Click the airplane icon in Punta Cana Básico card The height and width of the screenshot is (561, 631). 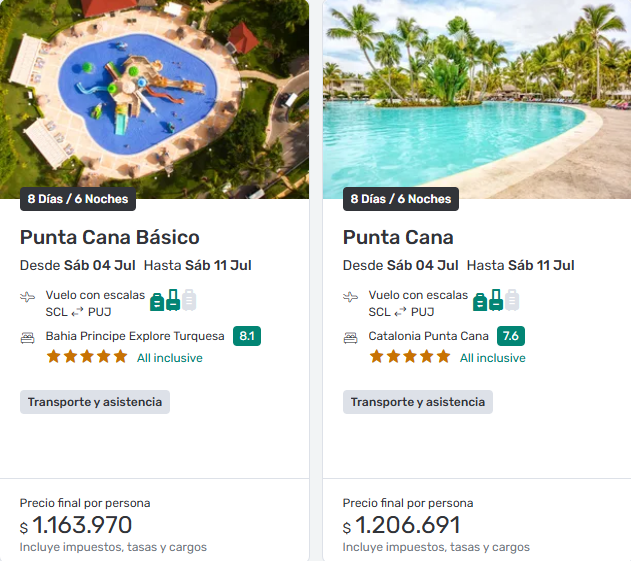(27, 297)
